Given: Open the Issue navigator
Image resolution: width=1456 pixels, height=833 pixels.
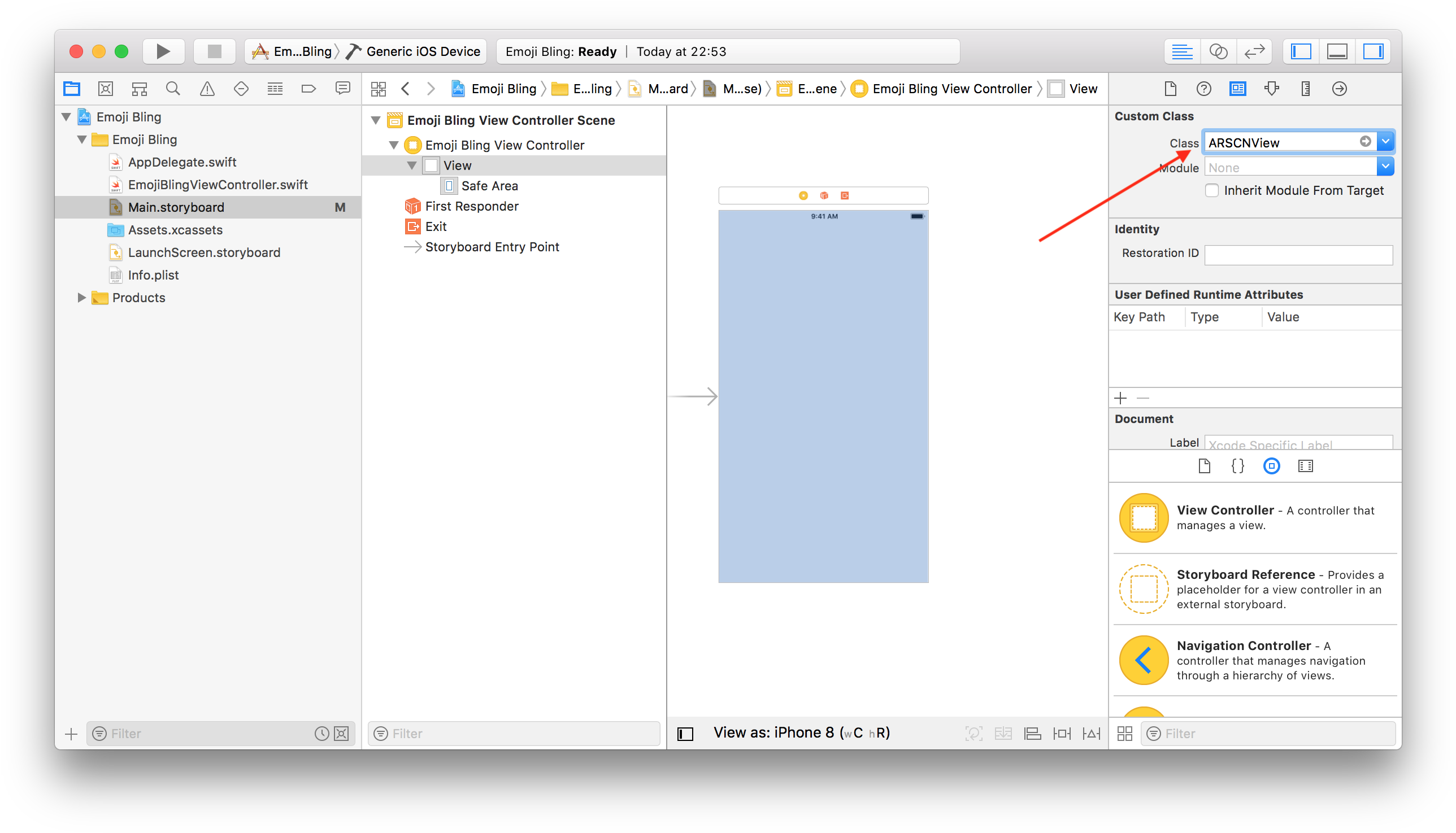Looking at the screenshot, I should [x=207, y=89].
